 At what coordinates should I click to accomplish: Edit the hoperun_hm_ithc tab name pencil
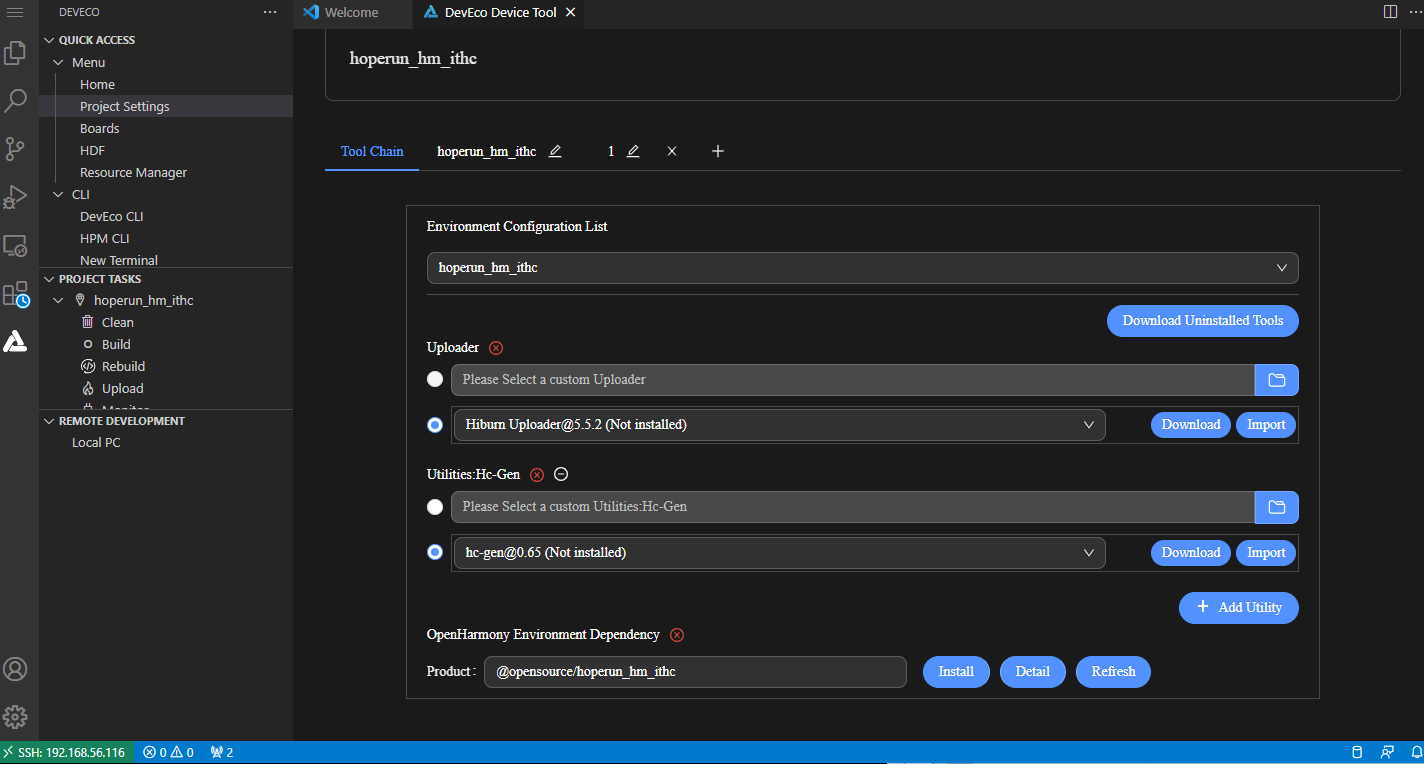click(x=555, y=151)
